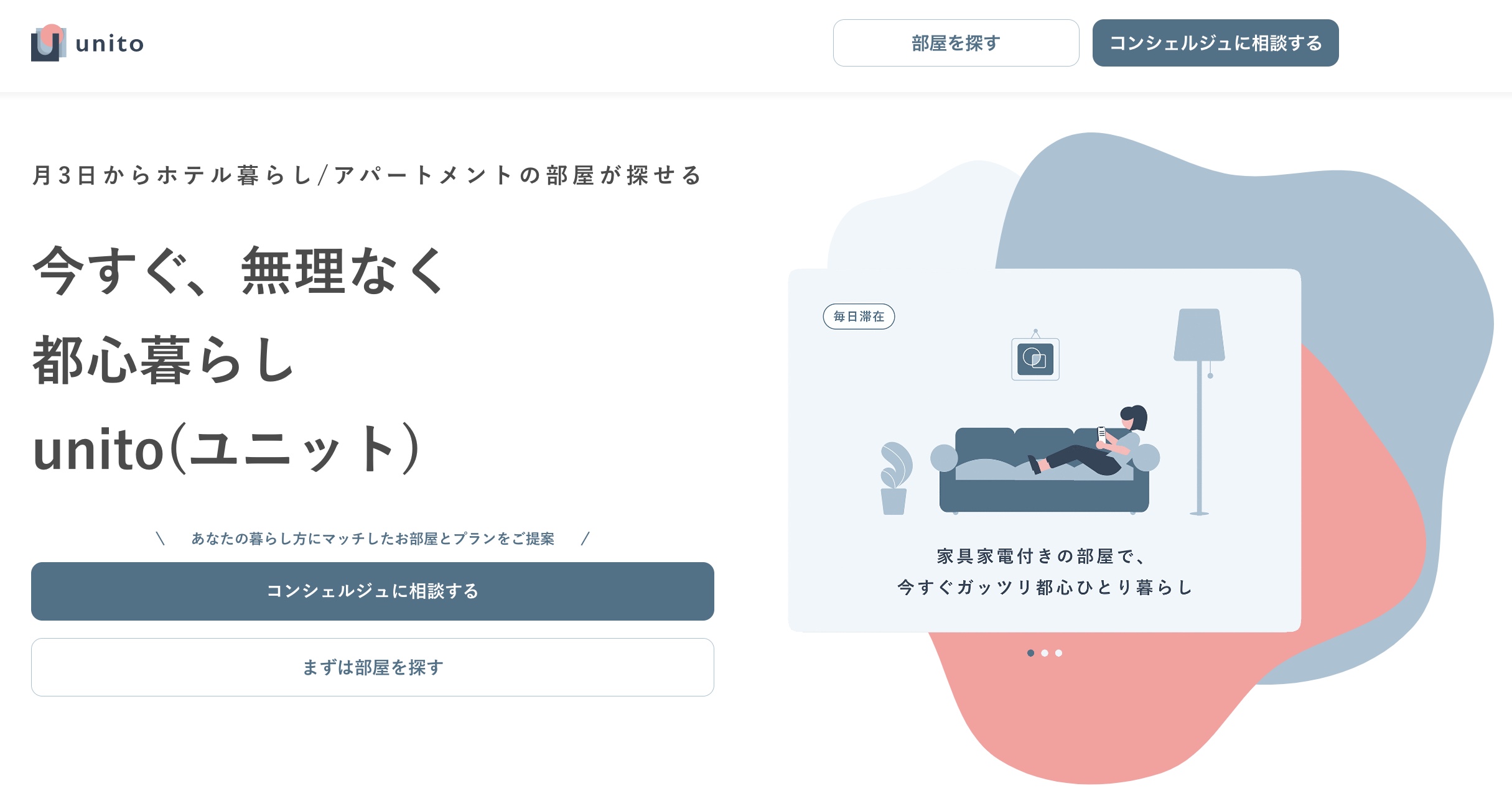The height and width of the screenshot is (791, 1512).
Task: Click the floor lamp illustration
Action: 1199,412
